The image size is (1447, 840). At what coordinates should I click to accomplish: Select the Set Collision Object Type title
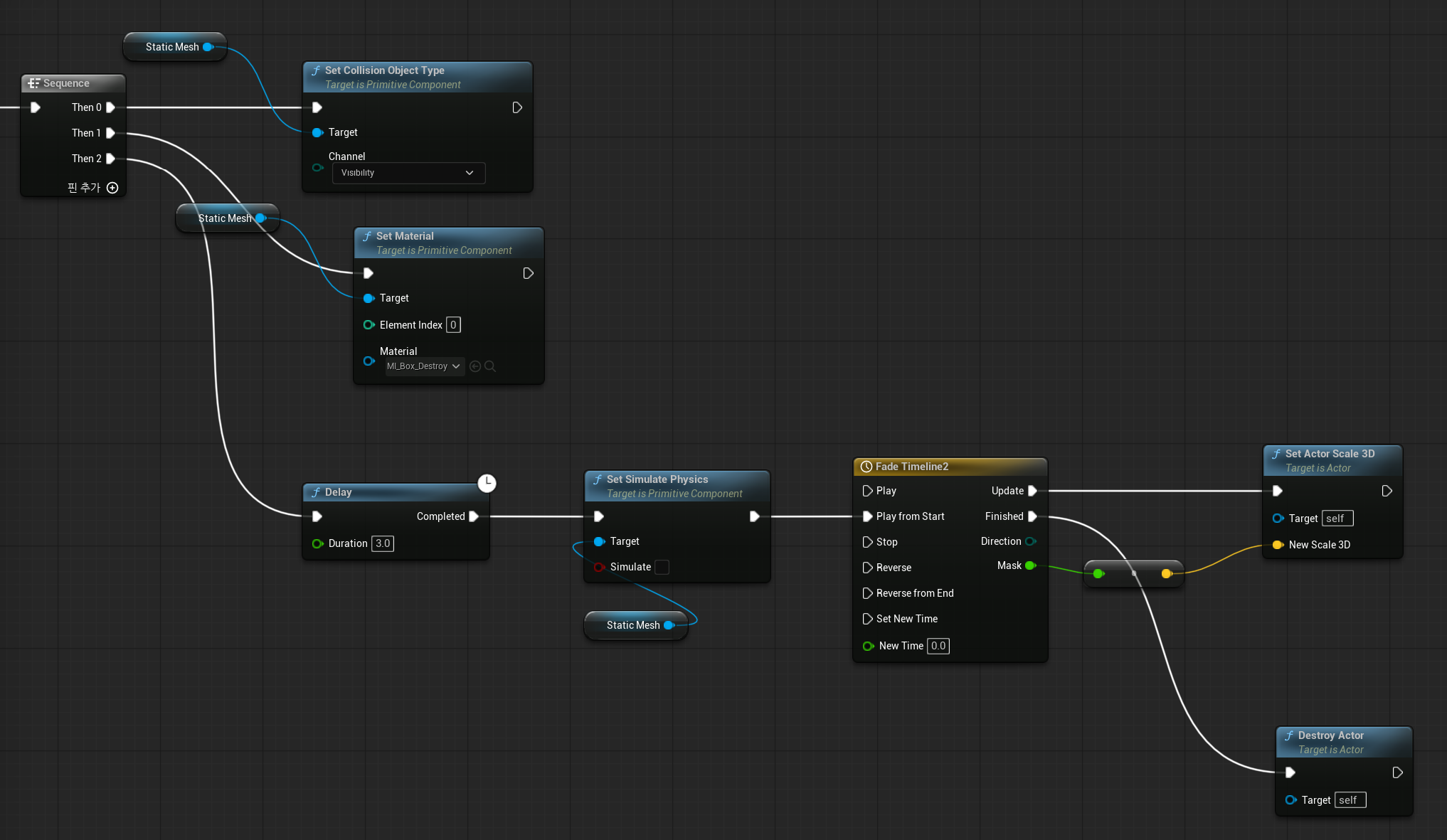(384, 70)
